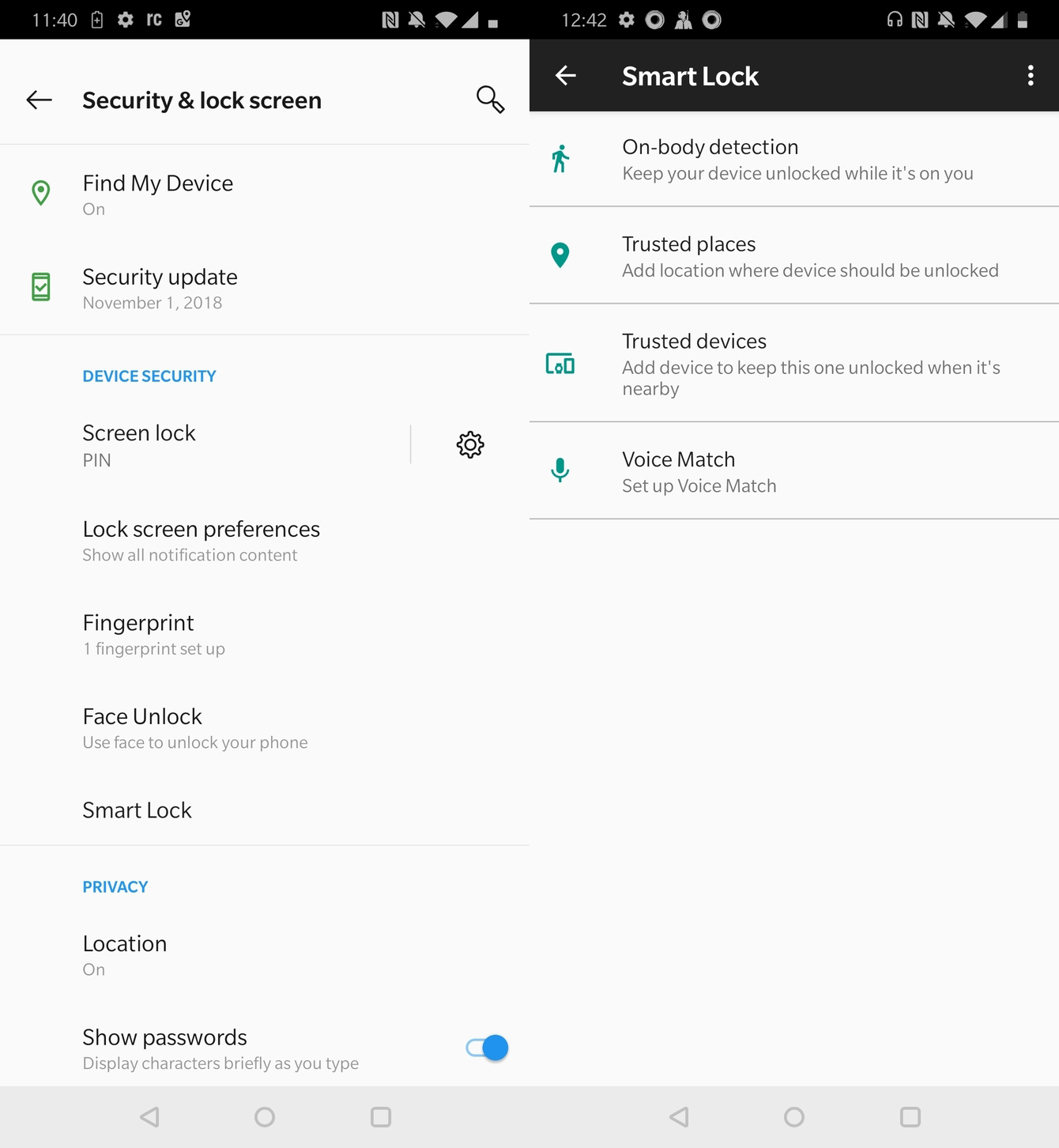This screenshot has height=1148, width=1059.
Task: Go back from Security & lock screen
Action: click(40, 100)
